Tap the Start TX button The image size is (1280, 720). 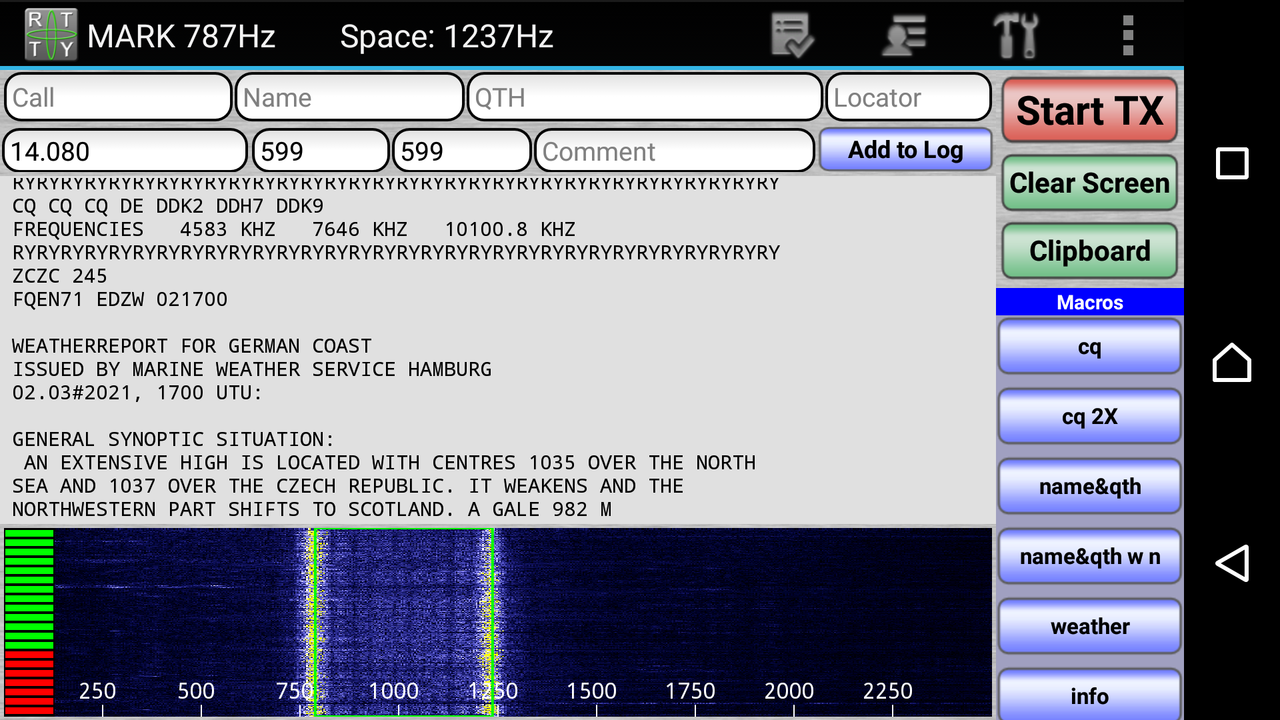tap(1090, 110)
